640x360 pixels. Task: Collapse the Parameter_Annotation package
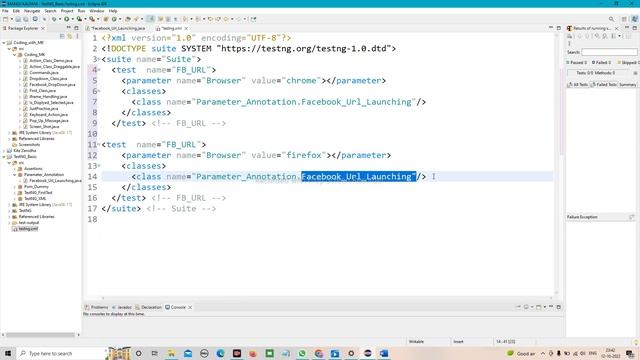15,175
